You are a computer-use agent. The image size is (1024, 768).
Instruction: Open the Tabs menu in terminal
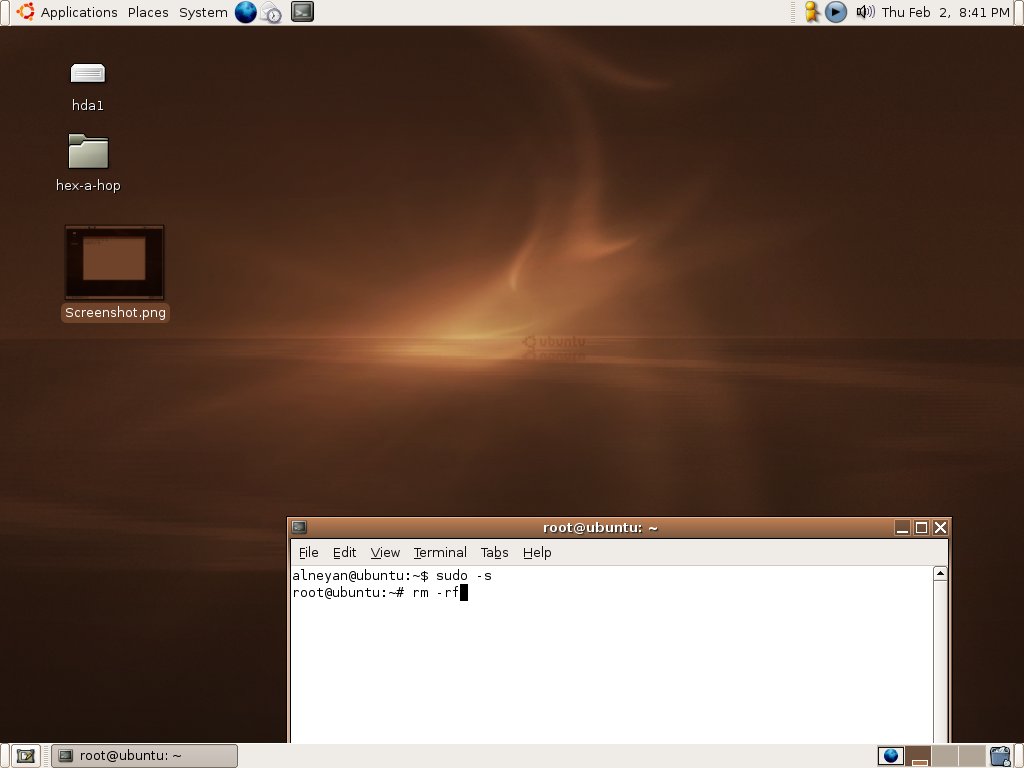(494, 552)
